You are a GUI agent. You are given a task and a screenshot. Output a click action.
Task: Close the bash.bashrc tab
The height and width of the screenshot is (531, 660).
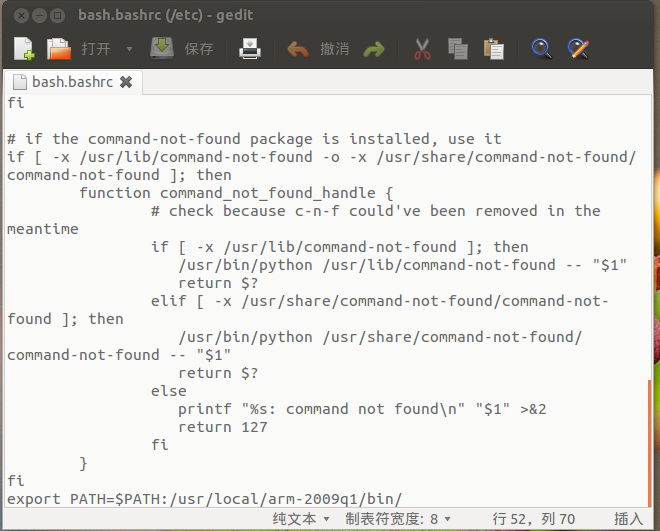[126, 82]
